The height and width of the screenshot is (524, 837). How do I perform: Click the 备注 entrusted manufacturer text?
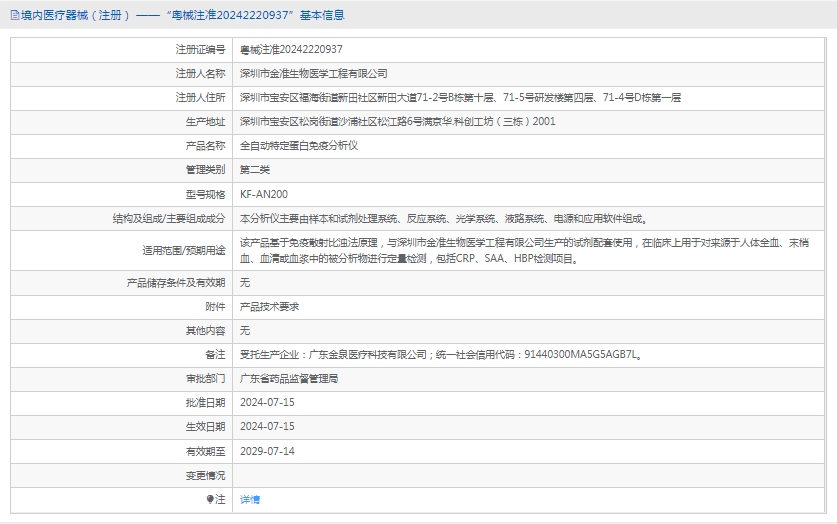[x=440, y=354]
